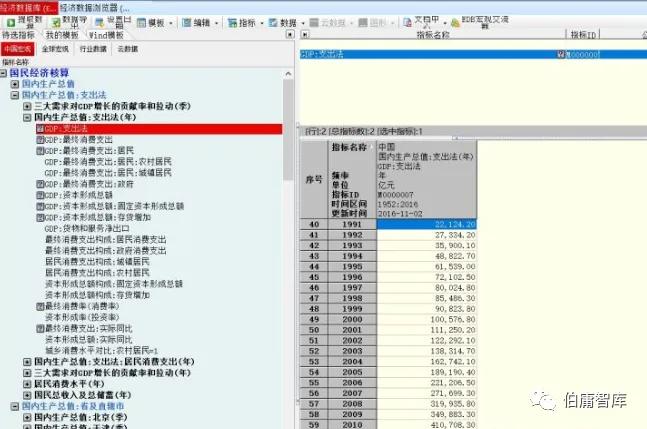Screen dimensions: 647x429
Task: Expand the 国内生产总值 node
Action: click(15, 84)
